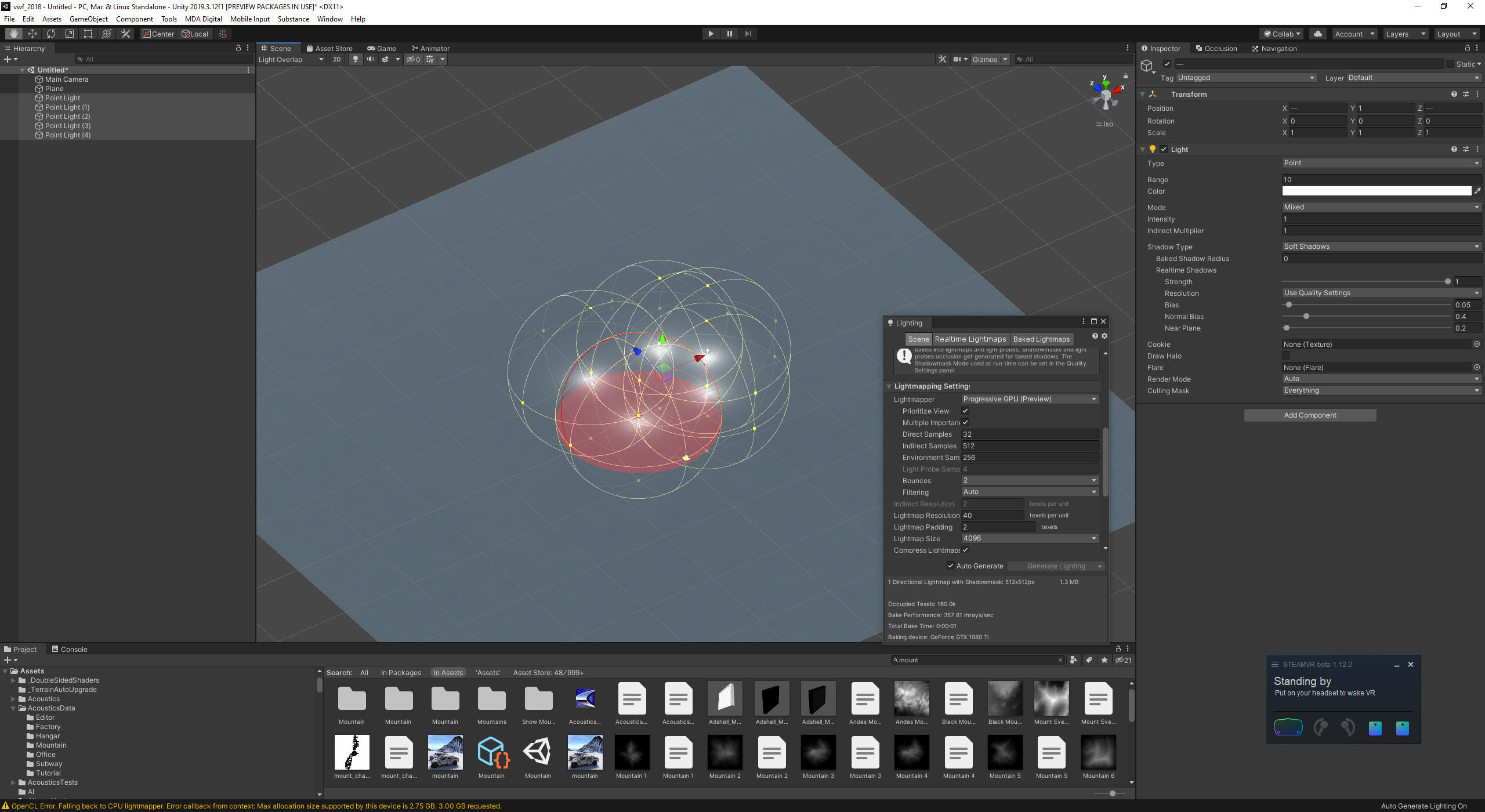Toggle scene lighting in the Scene view toolbar

click(x=356, y=59)
